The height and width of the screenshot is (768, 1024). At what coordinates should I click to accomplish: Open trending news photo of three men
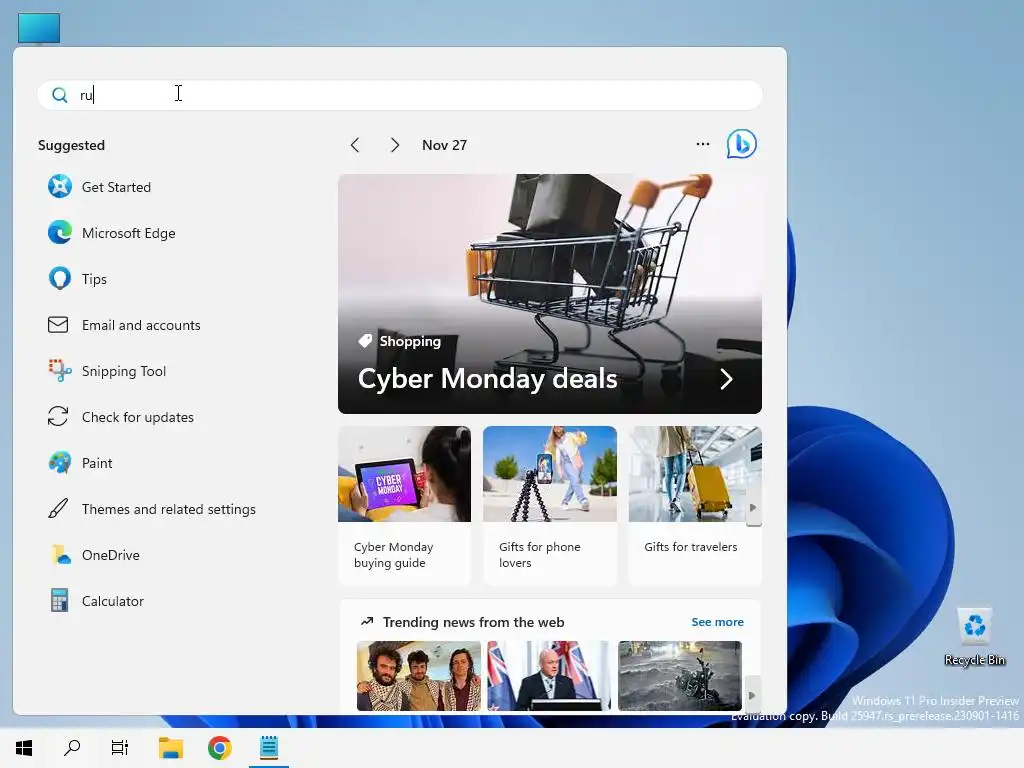(419, 675)
